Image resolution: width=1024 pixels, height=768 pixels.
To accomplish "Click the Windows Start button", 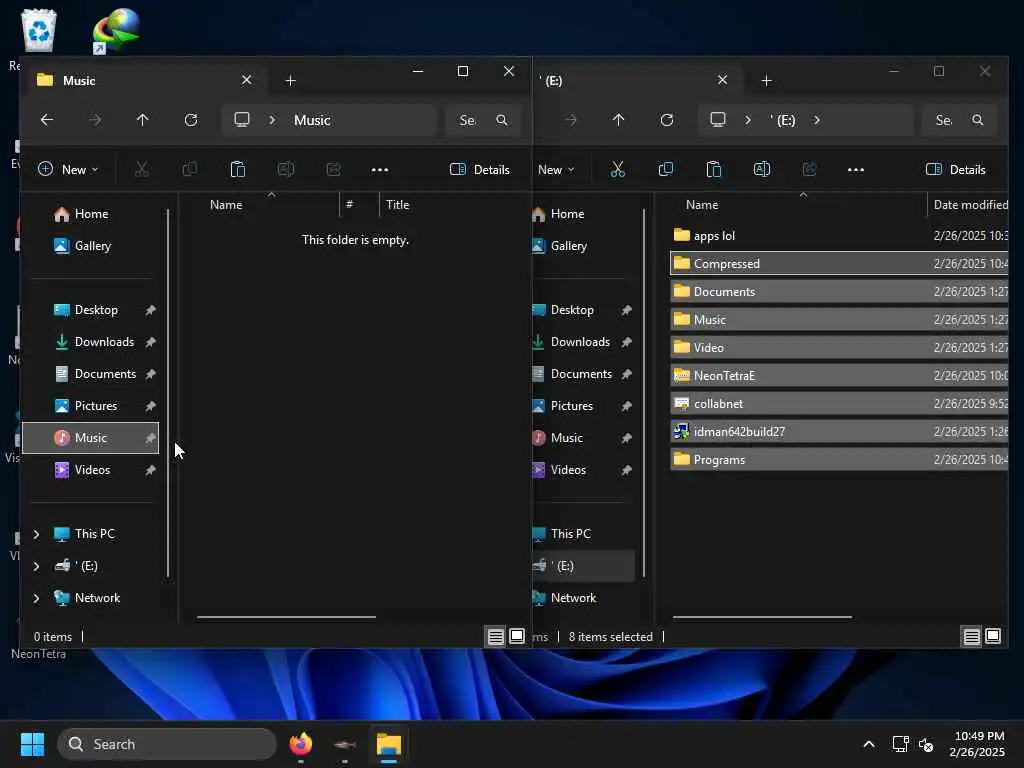I will click(x=32, y=744).
